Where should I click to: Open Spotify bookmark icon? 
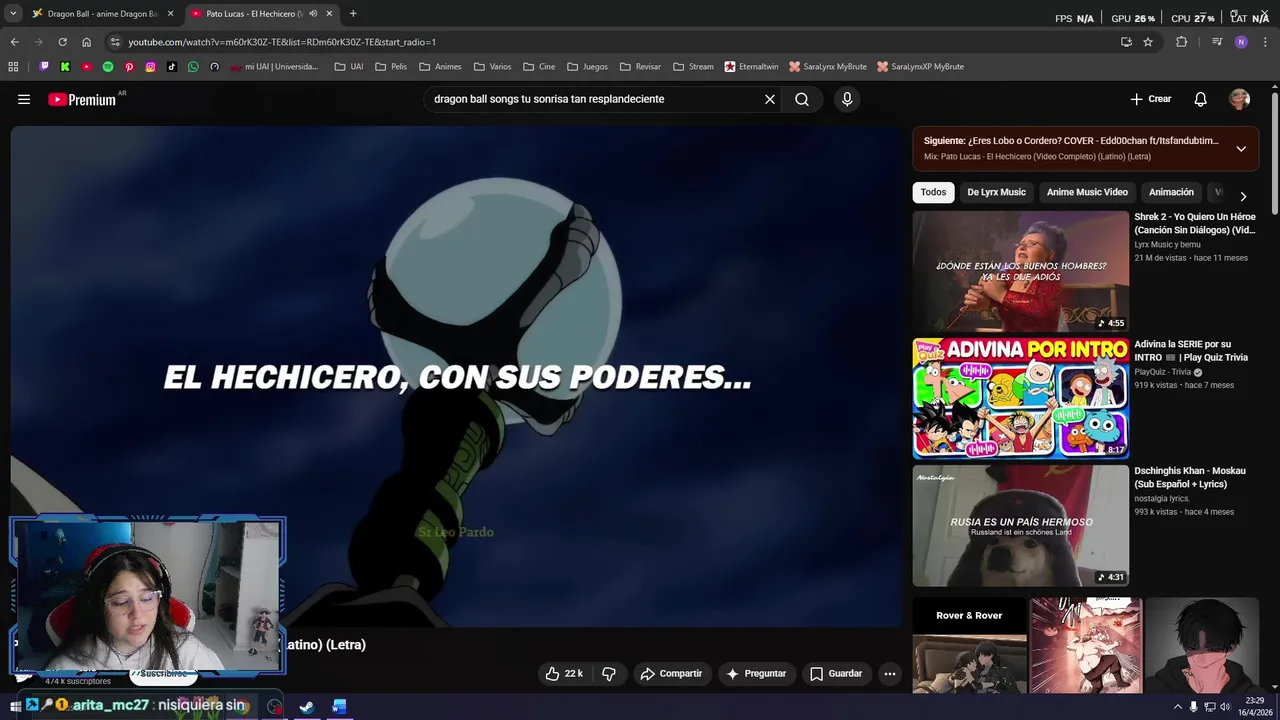click(x=108, y=67)
